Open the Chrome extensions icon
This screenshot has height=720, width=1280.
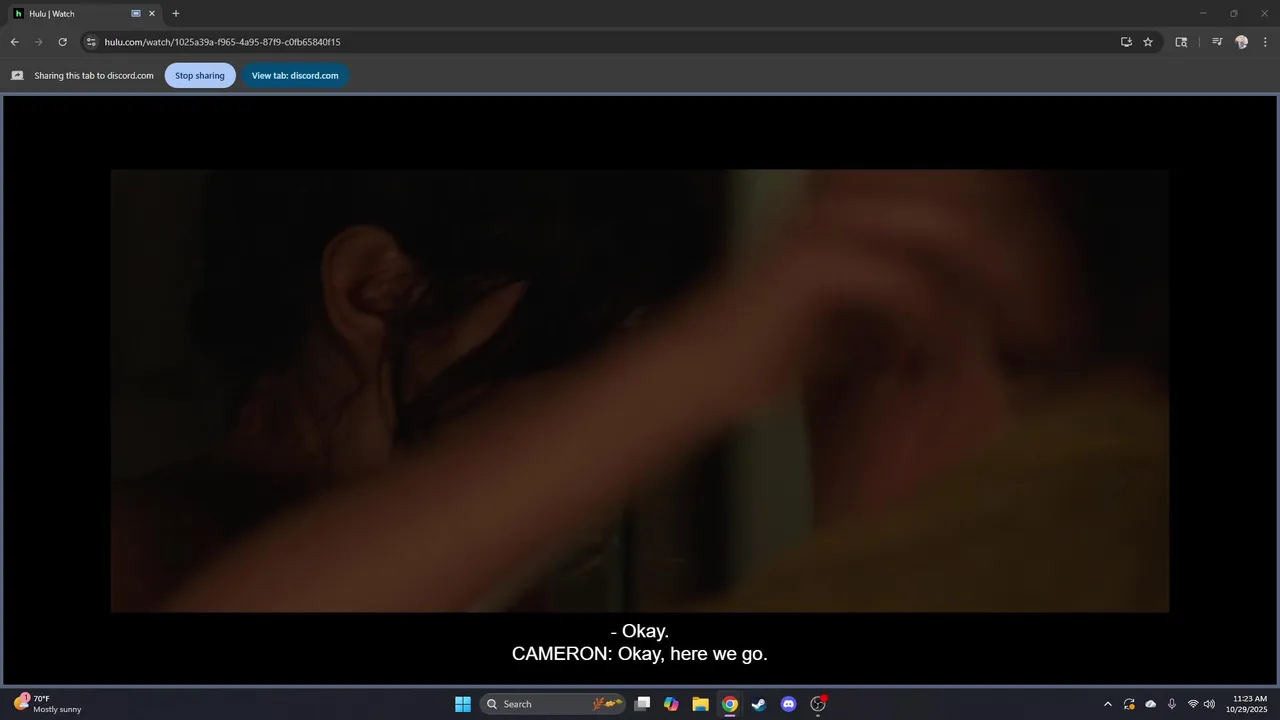(1181, 42)
